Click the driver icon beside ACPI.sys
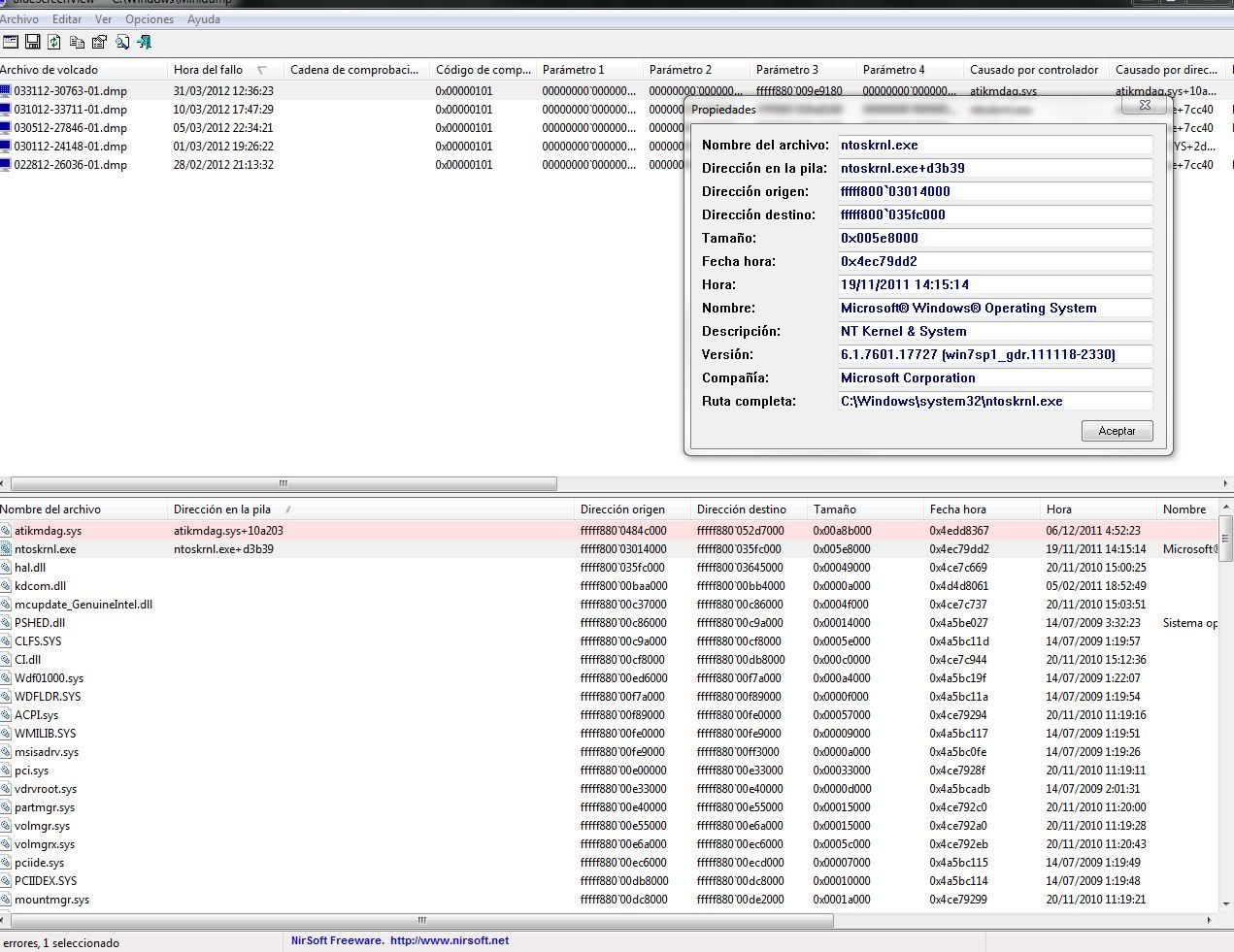1234x952 pixels. (x=6, y=715)
